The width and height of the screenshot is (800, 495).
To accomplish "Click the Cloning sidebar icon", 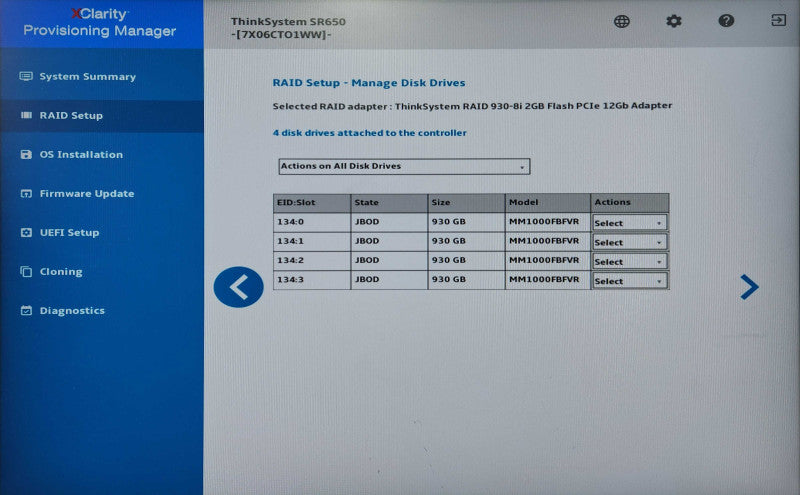I will (26, 271).
